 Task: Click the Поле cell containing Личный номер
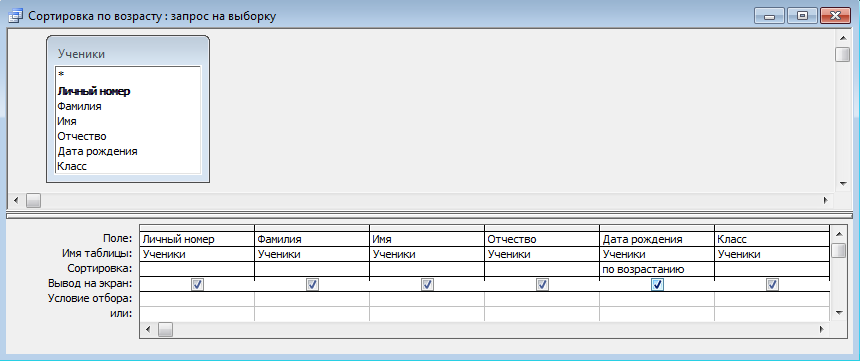(x=197, y=239)
